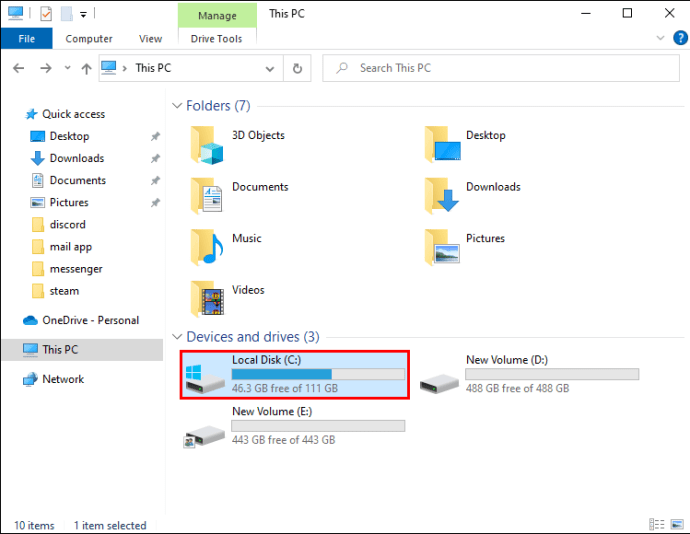Image resolution: width=690 pixels, height=534 pixels.
Task: Open the Music folder icon
Action: 207,247
